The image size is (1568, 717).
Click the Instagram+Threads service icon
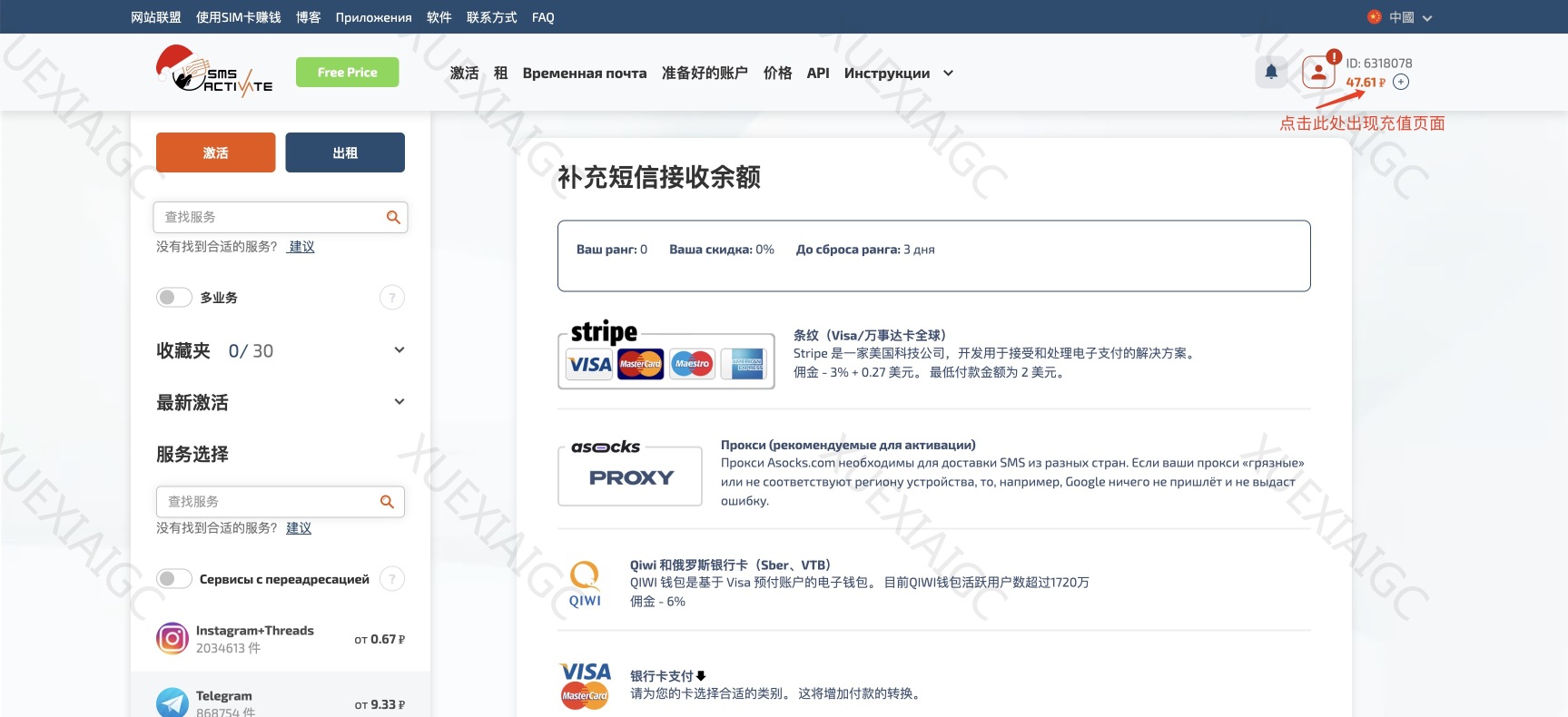click(x=173, y=639)
